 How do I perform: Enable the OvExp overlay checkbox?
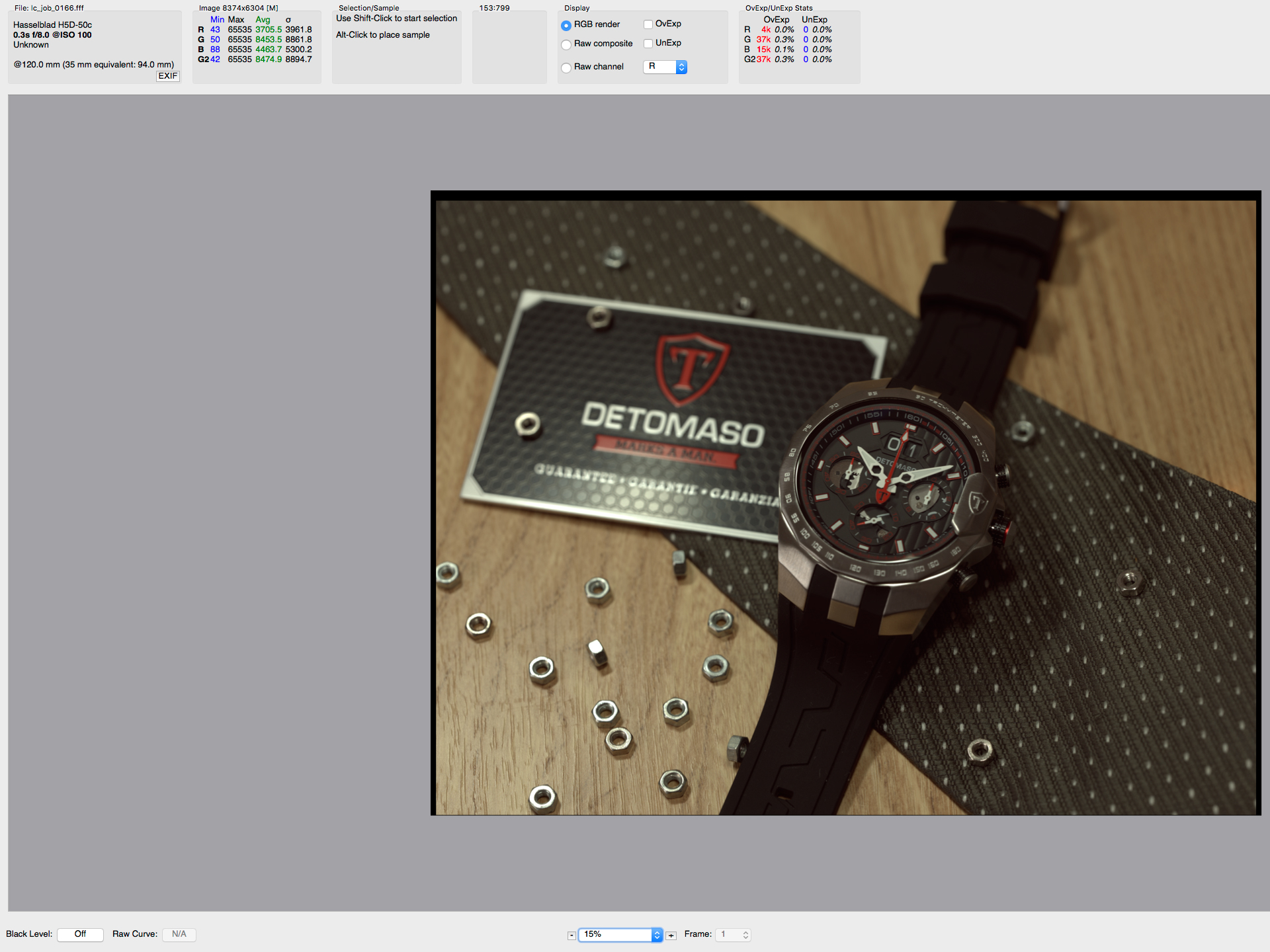[x=648, y=24]
